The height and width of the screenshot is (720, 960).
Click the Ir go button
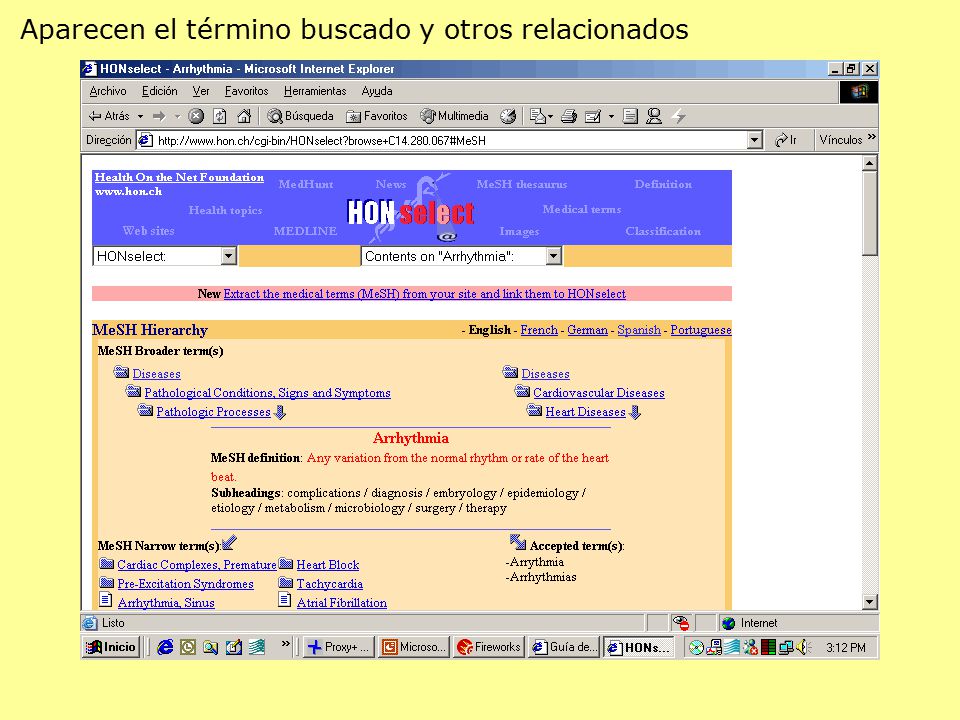(786, 140)
